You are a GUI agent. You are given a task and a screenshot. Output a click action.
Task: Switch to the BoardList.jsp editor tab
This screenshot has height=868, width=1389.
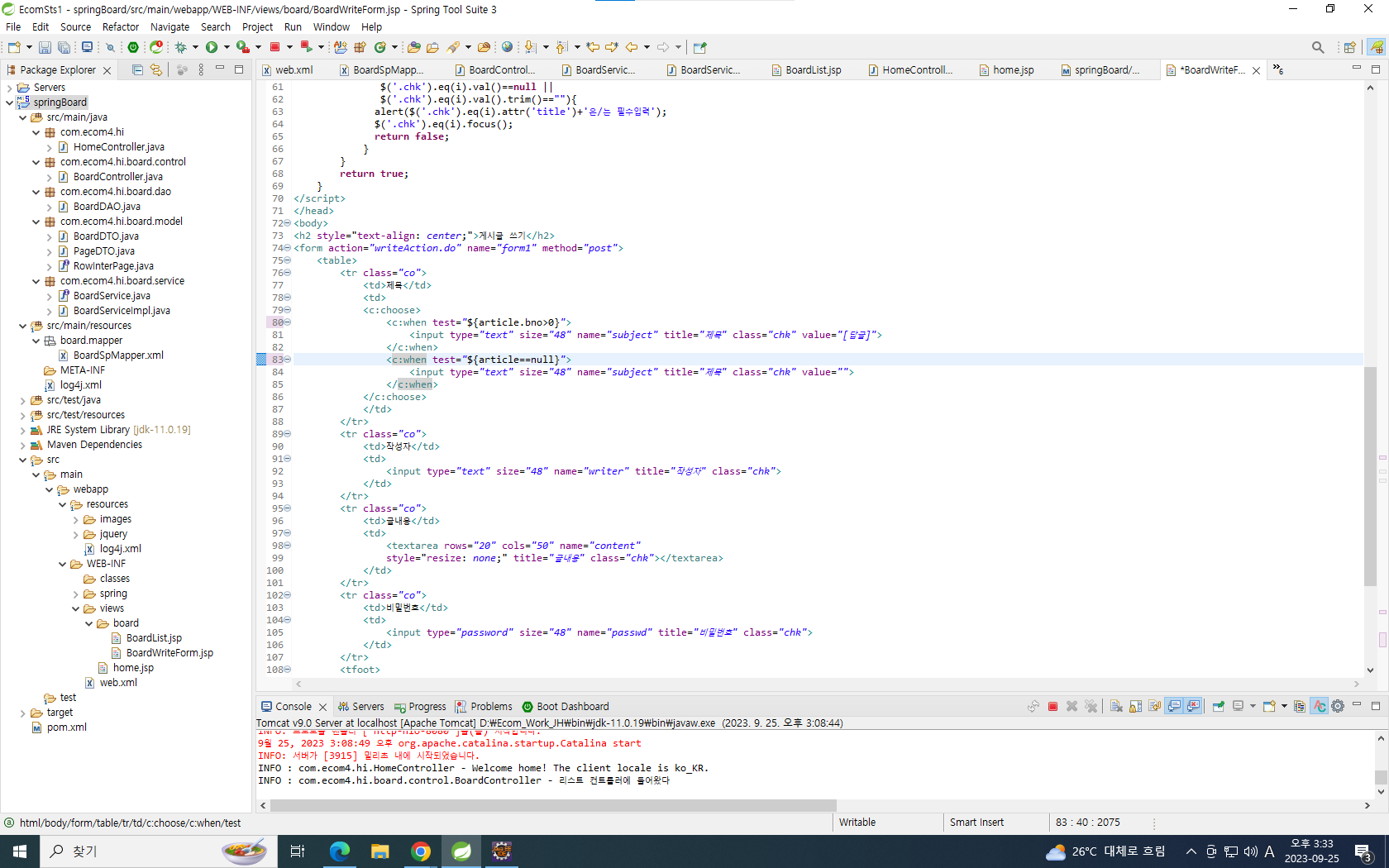pyautogui.click(x=807, y=70)
